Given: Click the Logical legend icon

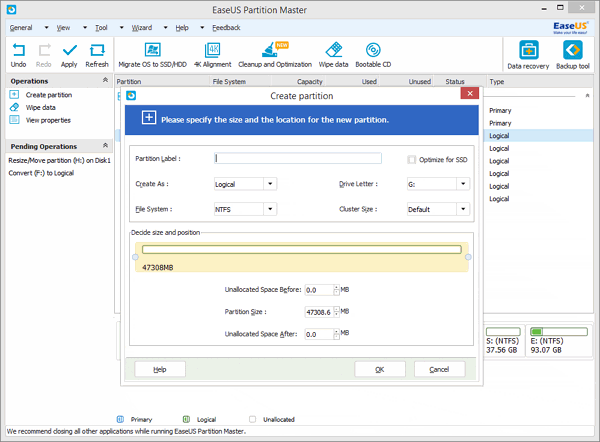Looking at the screenshot, I should pyautogui.click(x=186, y=419).
